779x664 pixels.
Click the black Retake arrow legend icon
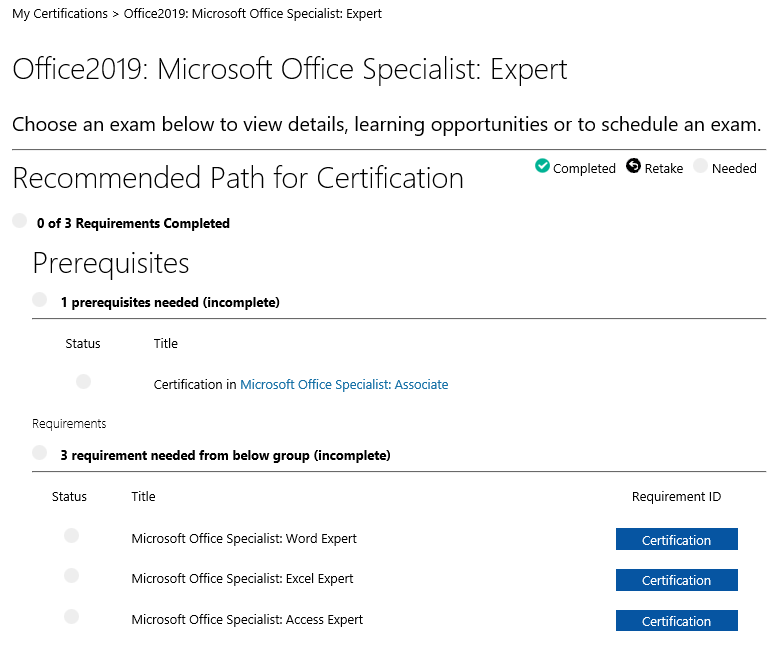click(633, 166)
